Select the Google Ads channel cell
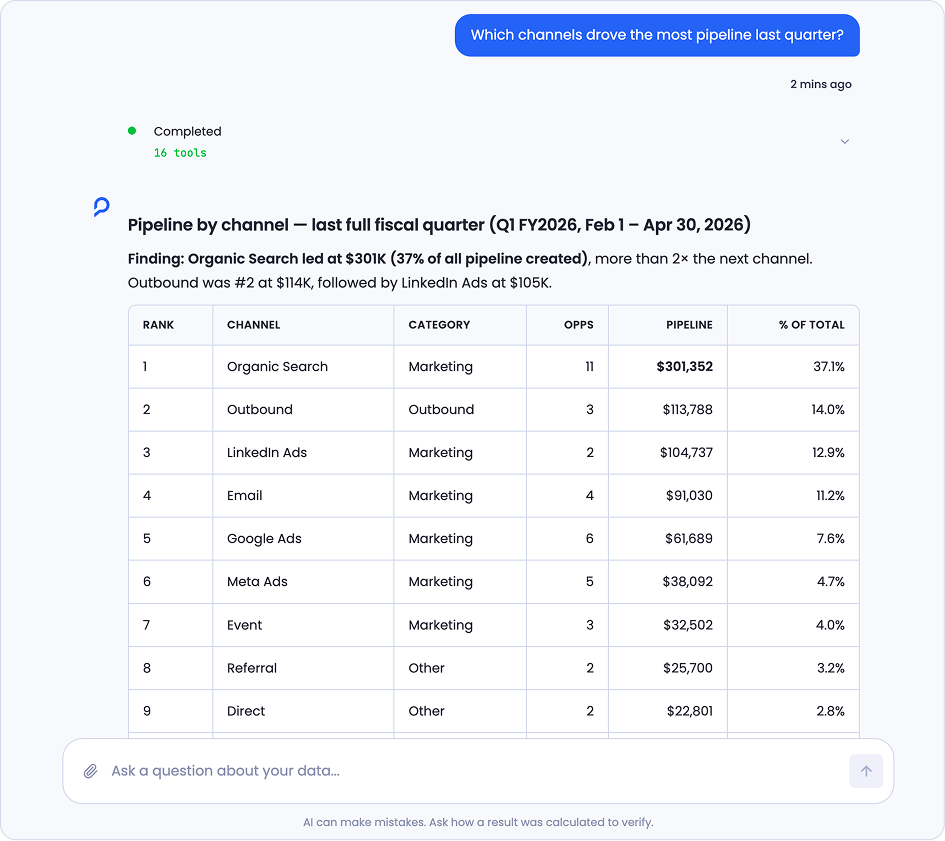 coord(303,539)
